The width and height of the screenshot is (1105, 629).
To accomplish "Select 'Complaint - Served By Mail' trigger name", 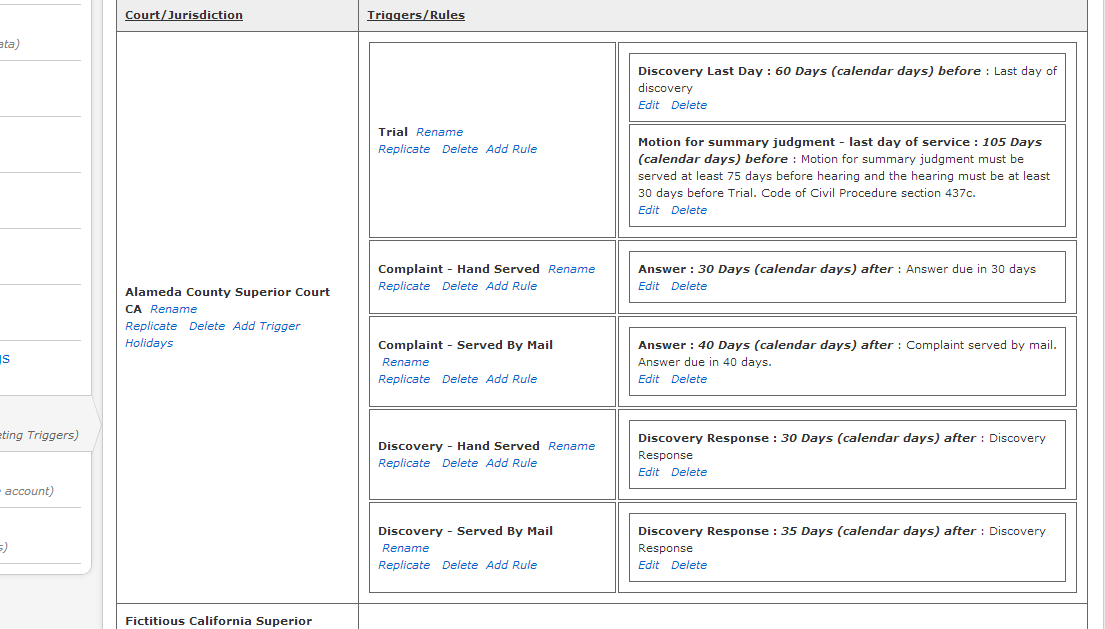I will pos(465,345).
